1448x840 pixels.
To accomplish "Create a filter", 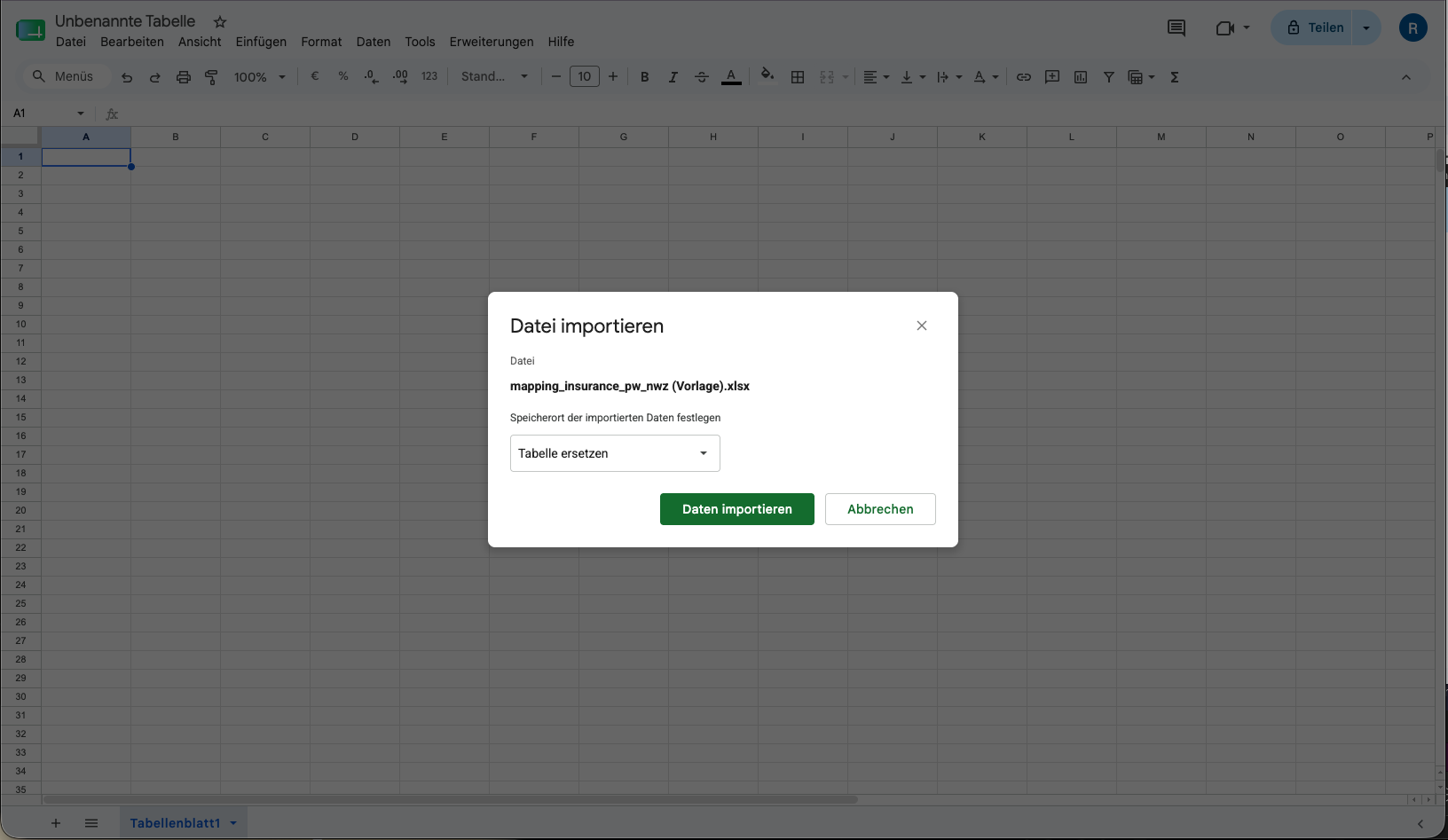I will [1109, 77].
